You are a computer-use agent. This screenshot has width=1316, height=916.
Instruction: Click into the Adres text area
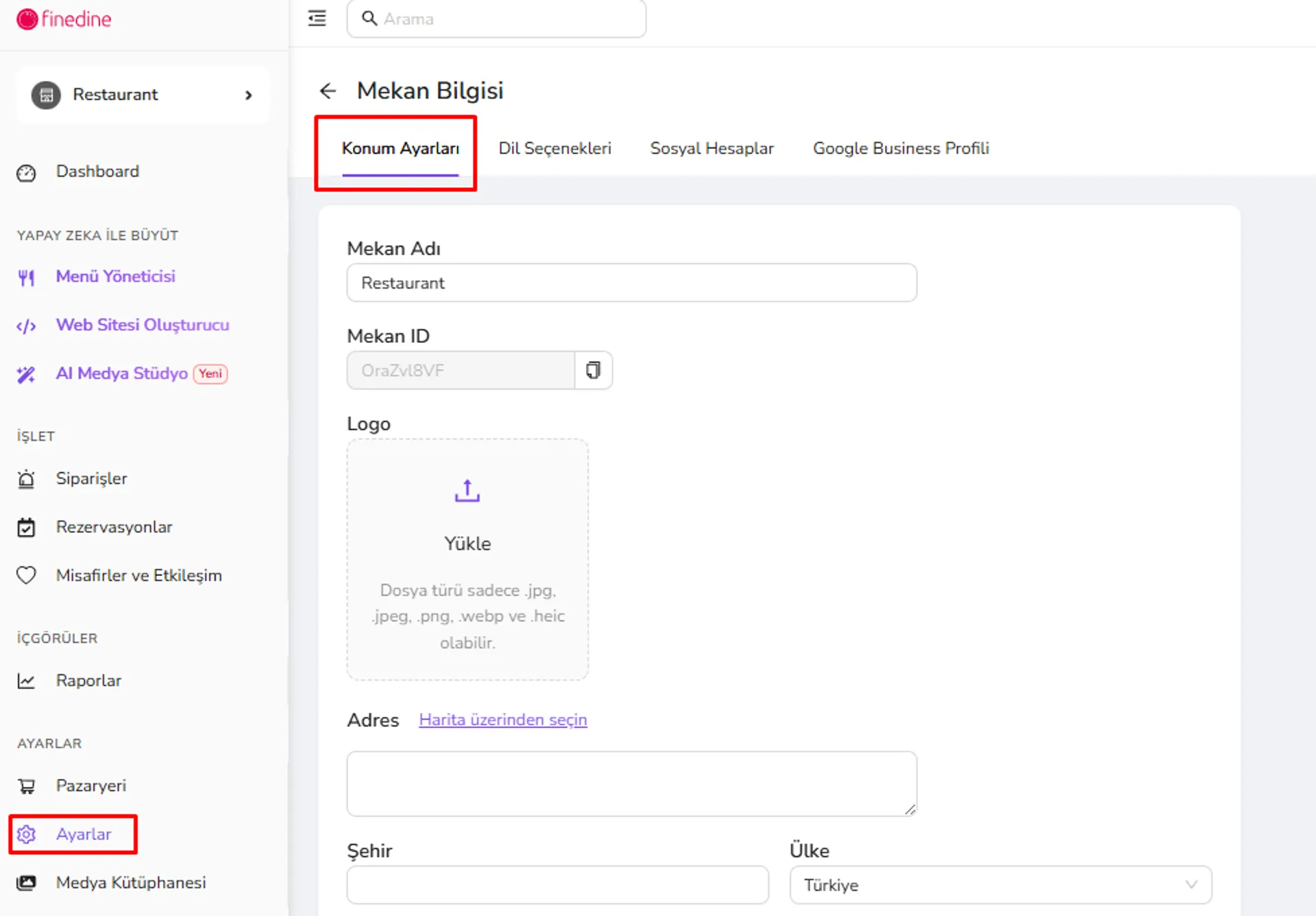[632, 784]
